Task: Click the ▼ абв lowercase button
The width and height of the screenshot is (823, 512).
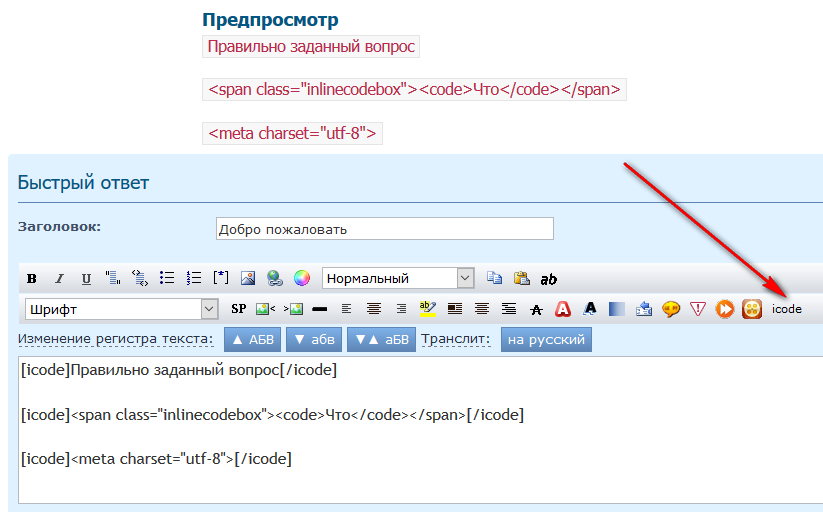Action: 314,340
